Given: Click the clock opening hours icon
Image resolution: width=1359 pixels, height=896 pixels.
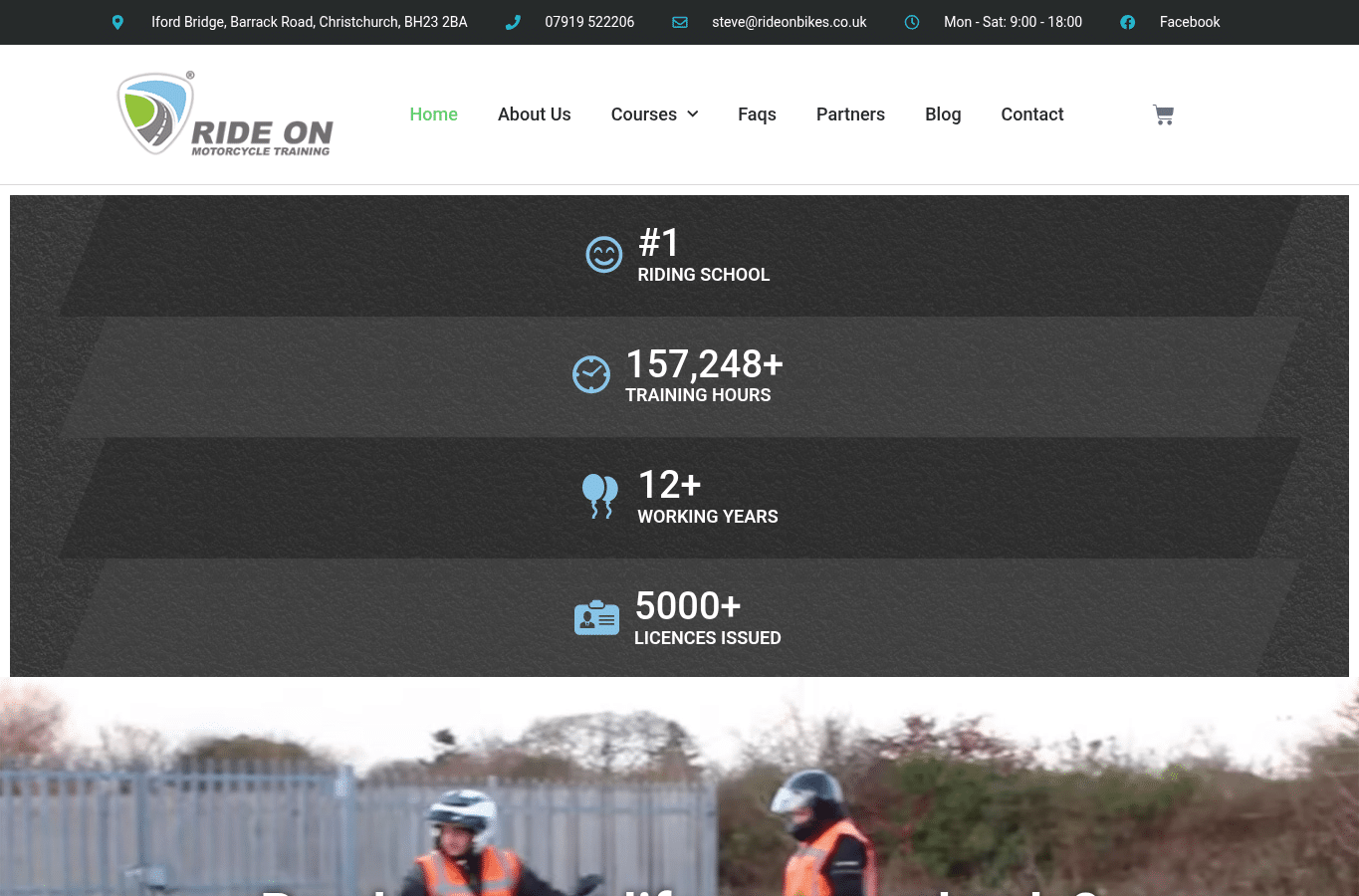Looking at the screenshot, I should [912, 22].
